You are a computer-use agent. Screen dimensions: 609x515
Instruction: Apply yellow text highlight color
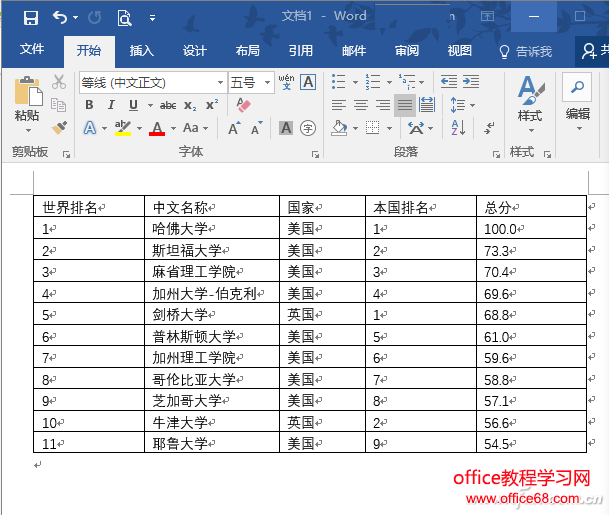tap(123, 128)
